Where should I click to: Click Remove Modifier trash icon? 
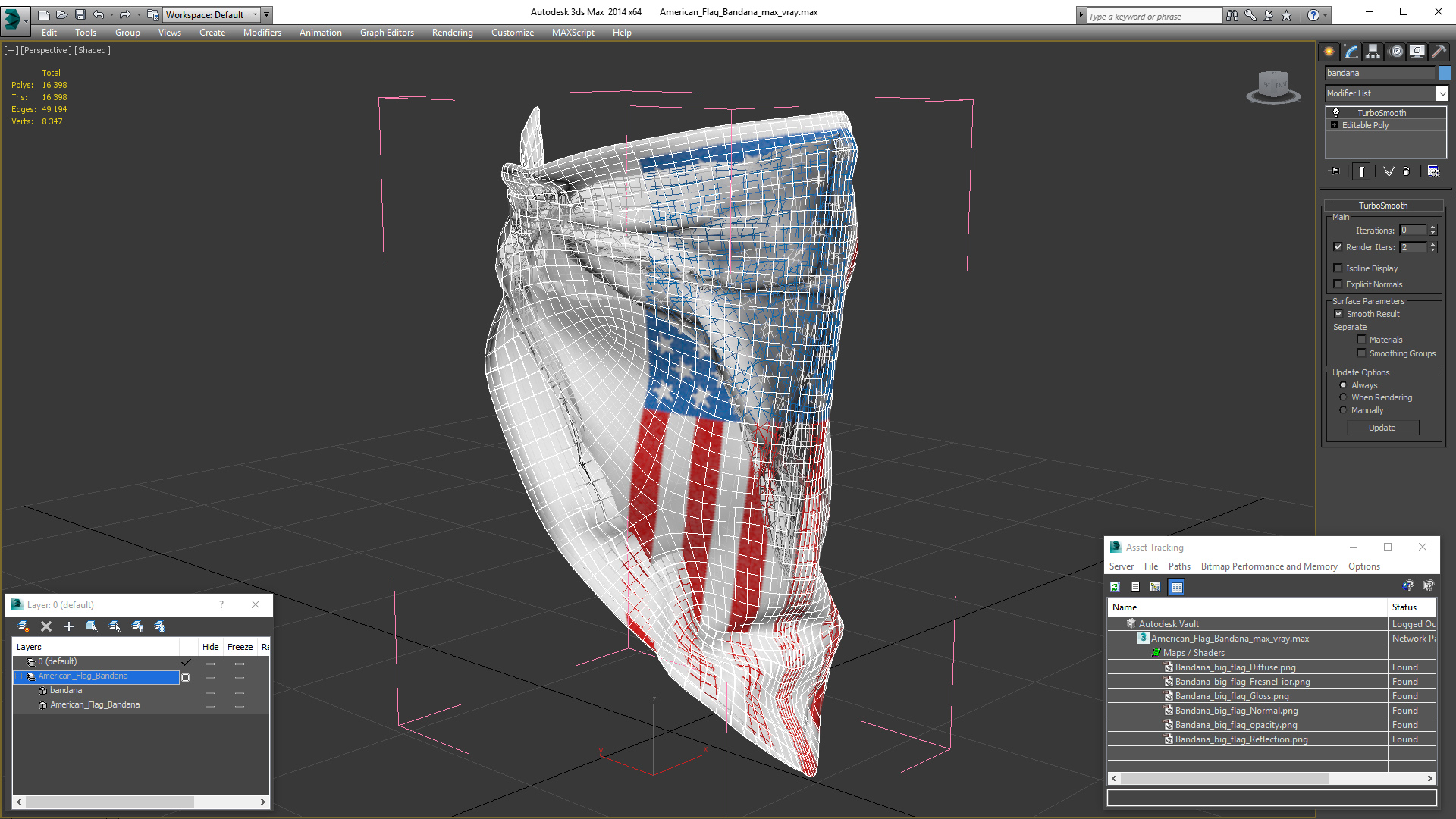coord(1407,171)
